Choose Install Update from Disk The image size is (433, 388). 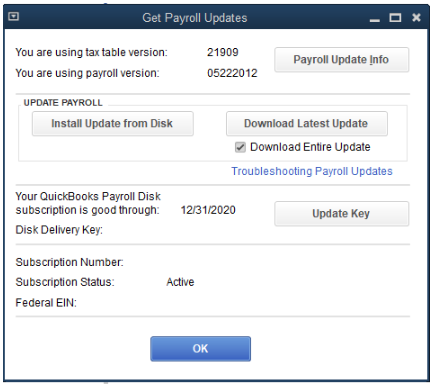click(113, 124)
